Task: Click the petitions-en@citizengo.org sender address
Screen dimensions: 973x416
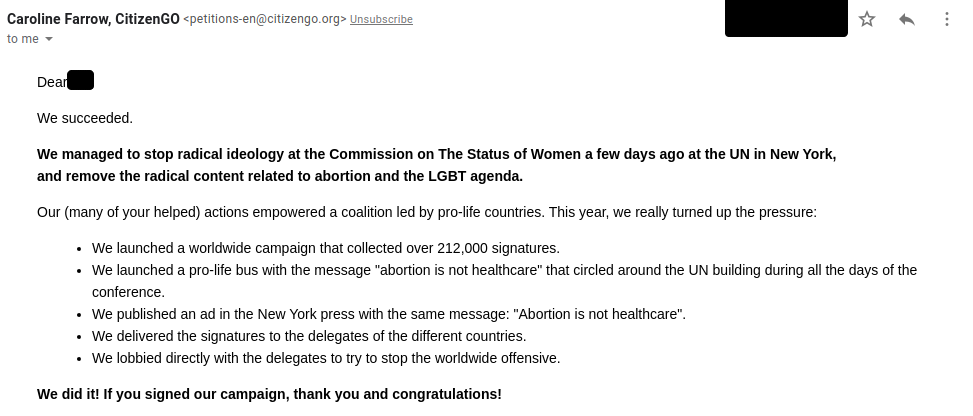Action: tap(265, 20)
